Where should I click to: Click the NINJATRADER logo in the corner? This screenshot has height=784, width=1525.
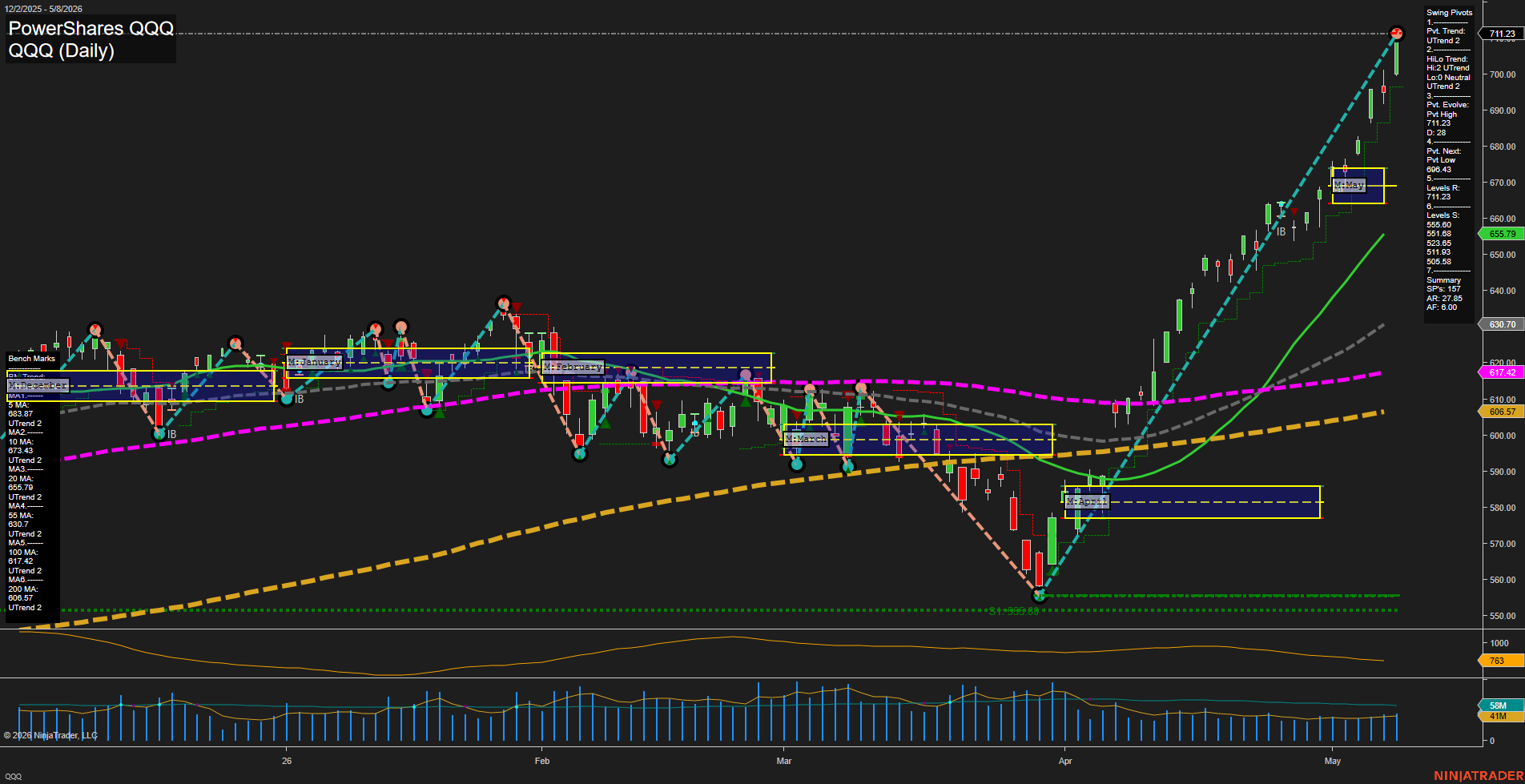click(1478, 776)
